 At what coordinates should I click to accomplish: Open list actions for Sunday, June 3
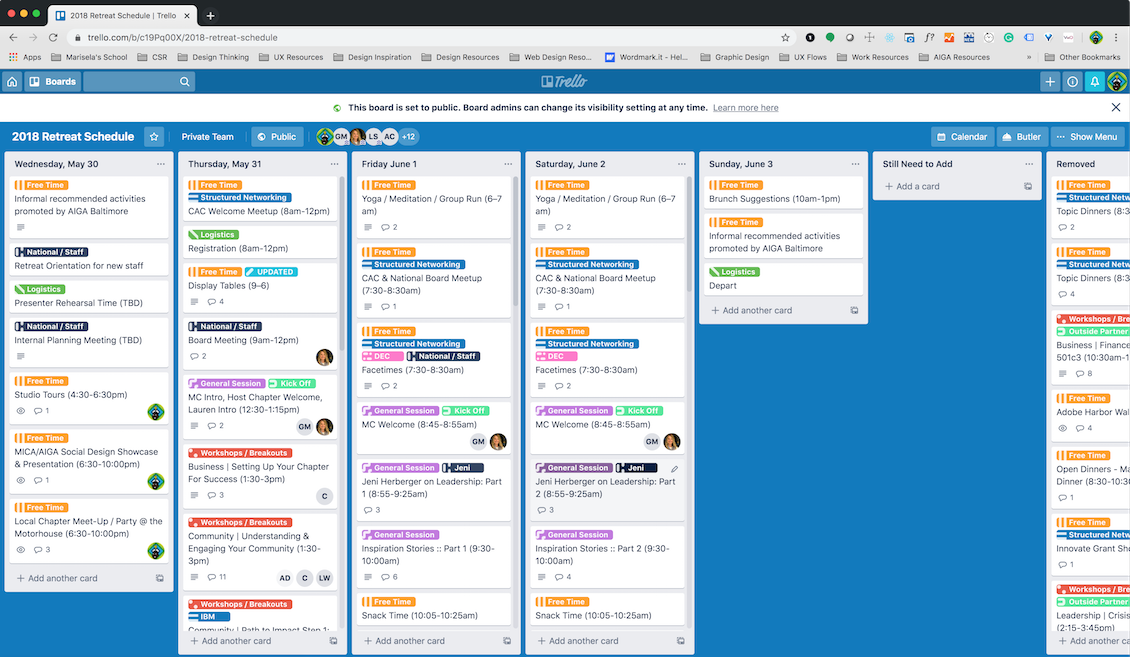tap(855, 164)
